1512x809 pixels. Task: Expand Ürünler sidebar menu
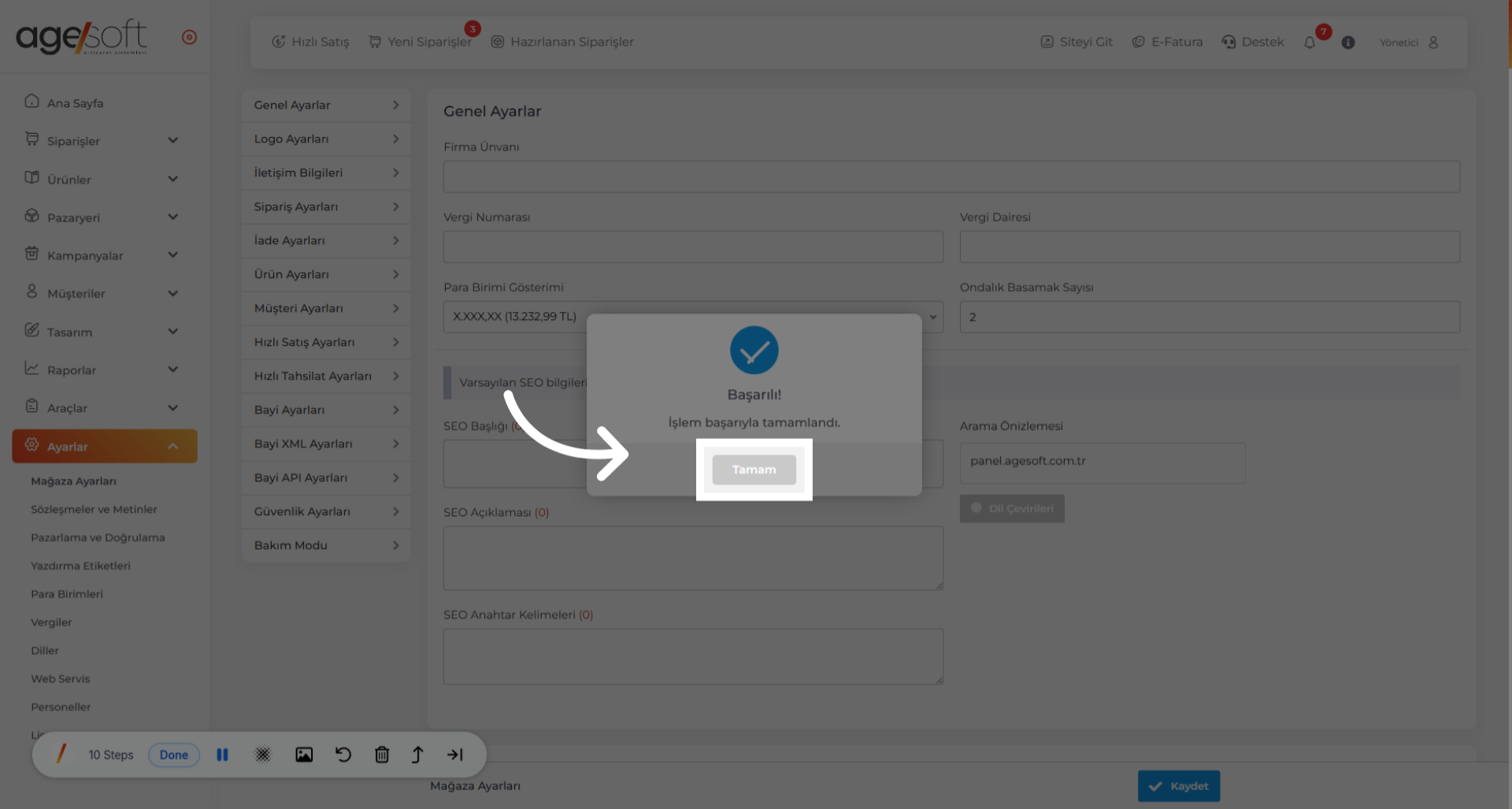tap(105, 179)
